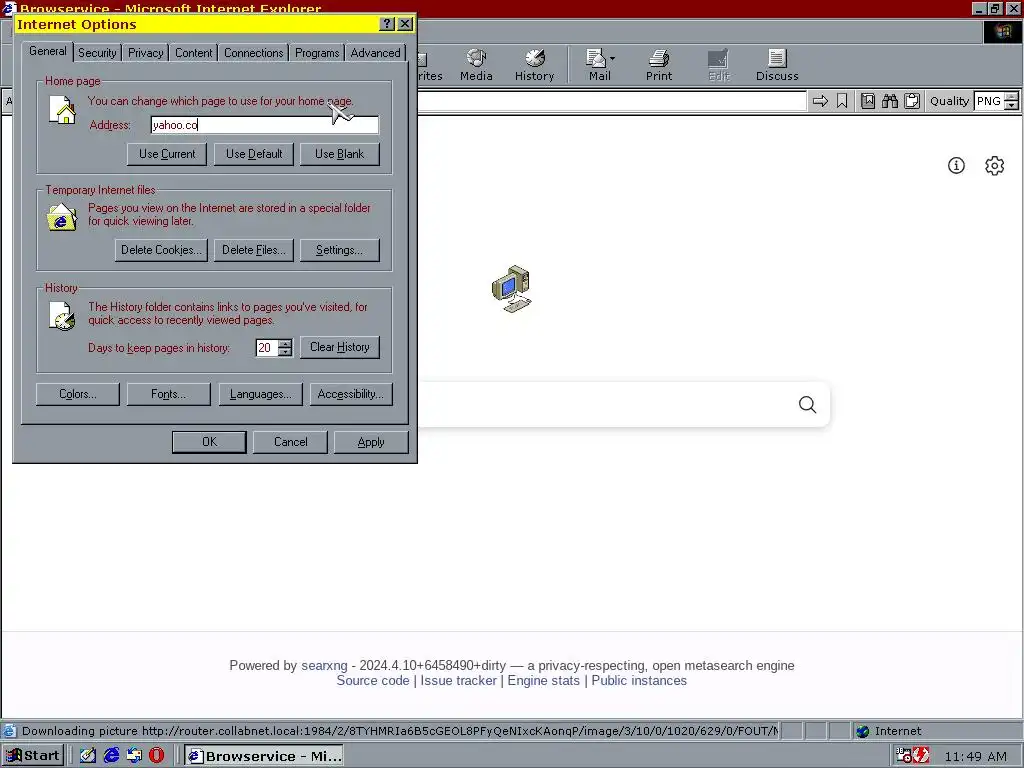Click the Discuss toolbar icon

click(x=777, y=66)
